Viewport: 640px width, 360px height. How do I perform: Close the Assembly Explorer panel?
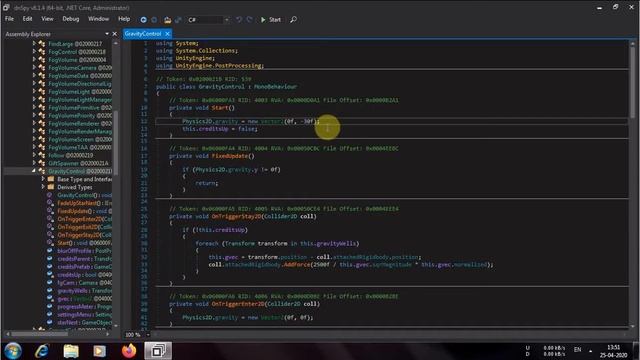(114, 34)
